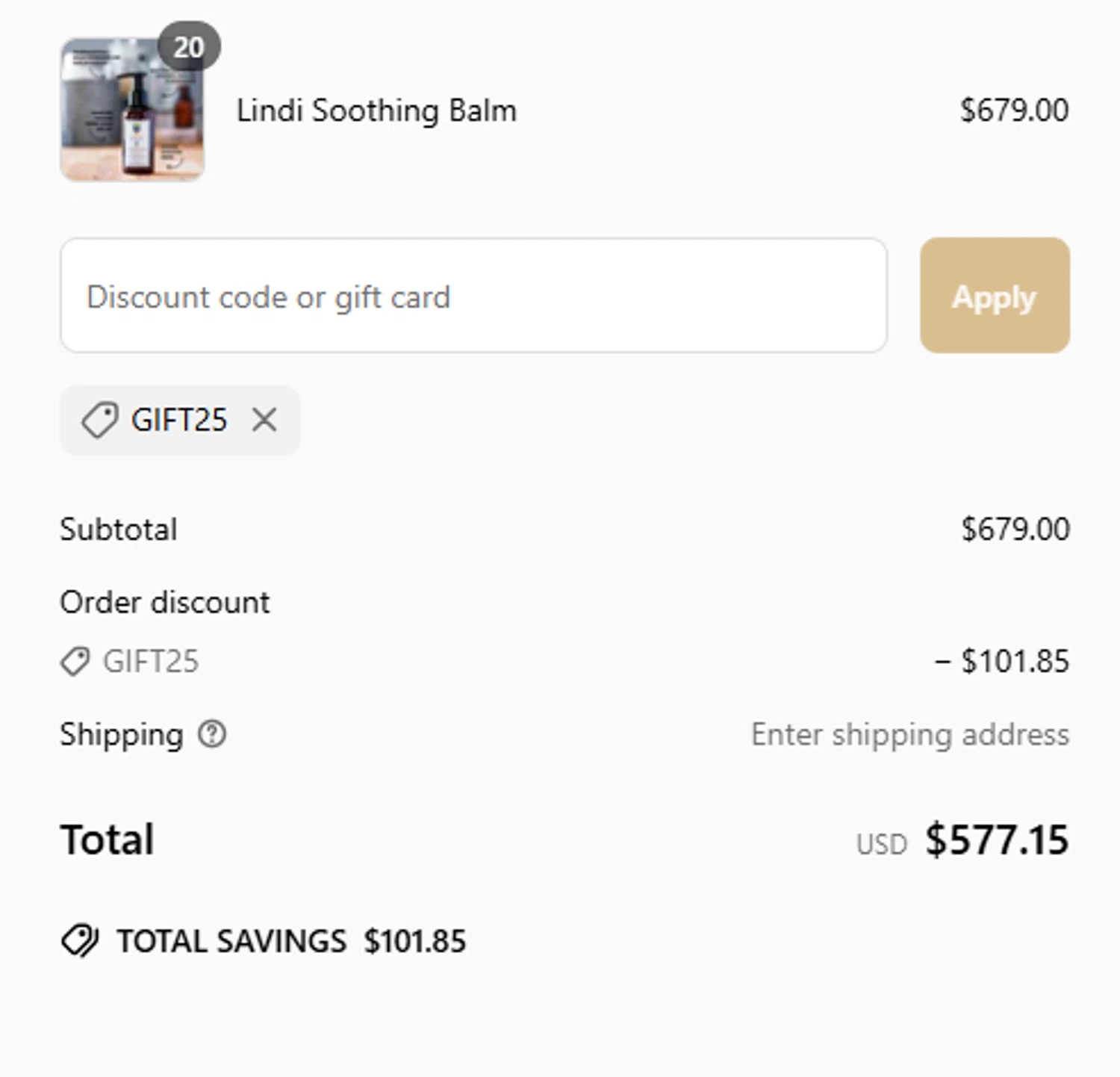The width and height of the screenshot is (1120, 1077).
Task: Click the Subtotal amount $679.00
Action: point(1015,530)
